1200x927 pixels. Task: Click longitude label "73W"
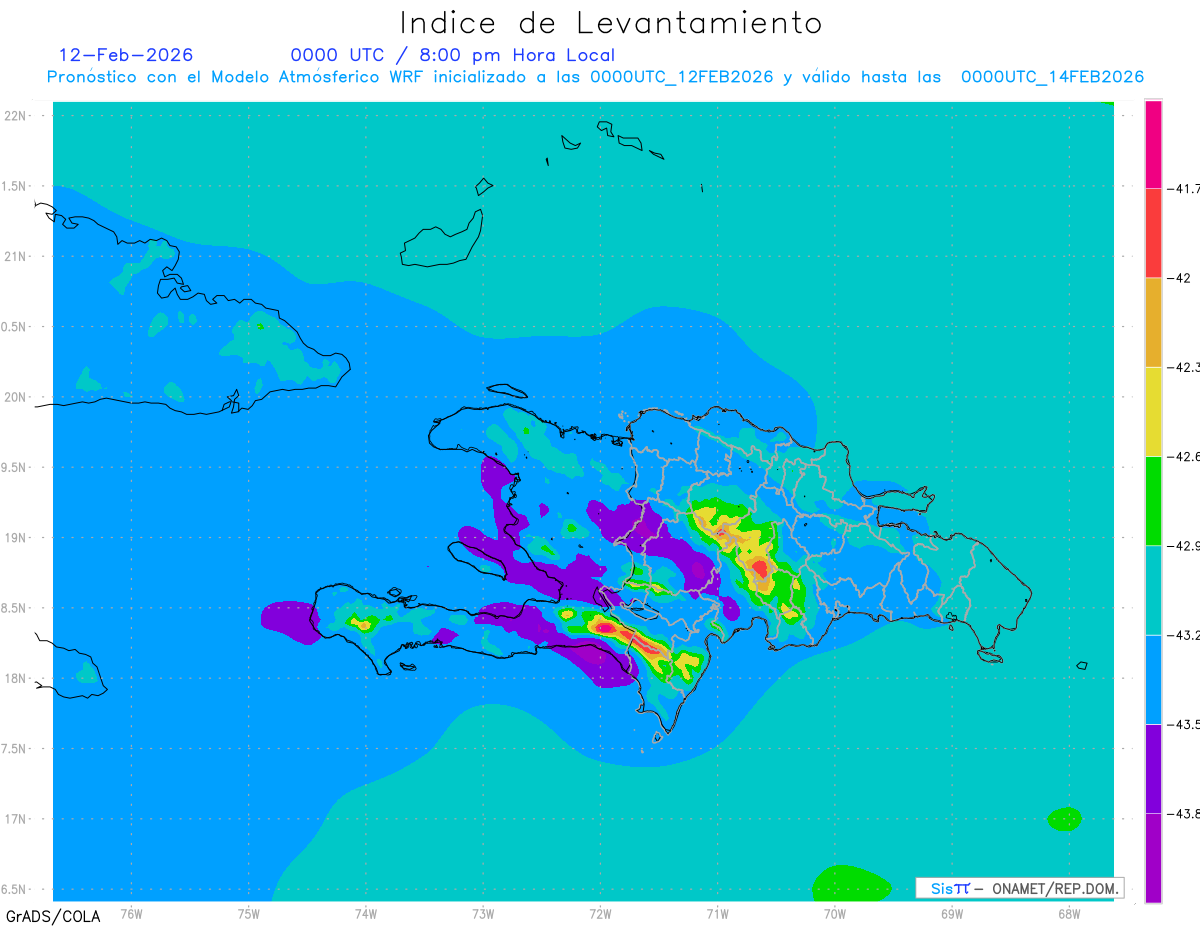483,912
